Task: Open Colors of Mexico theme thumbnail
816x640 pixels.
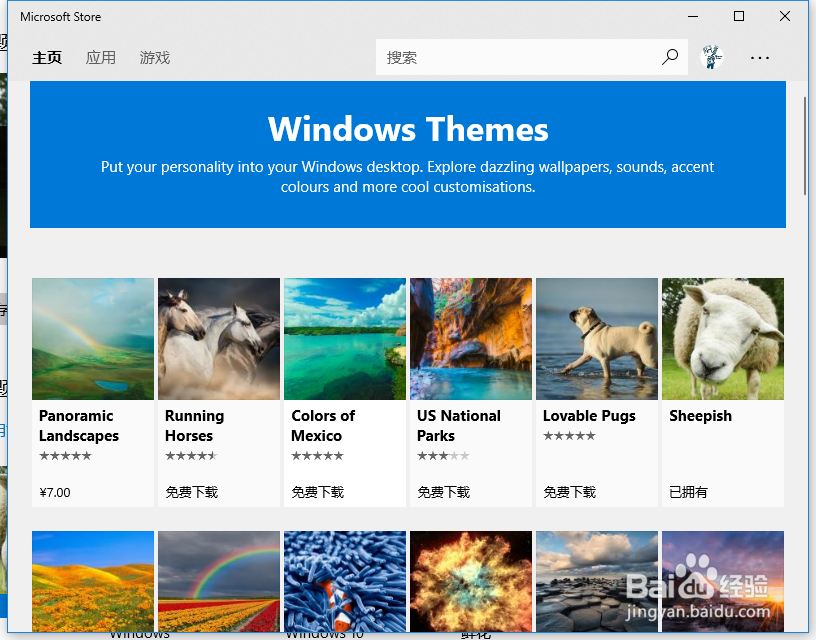Action: pyautogui.click(x=345, y=339)
